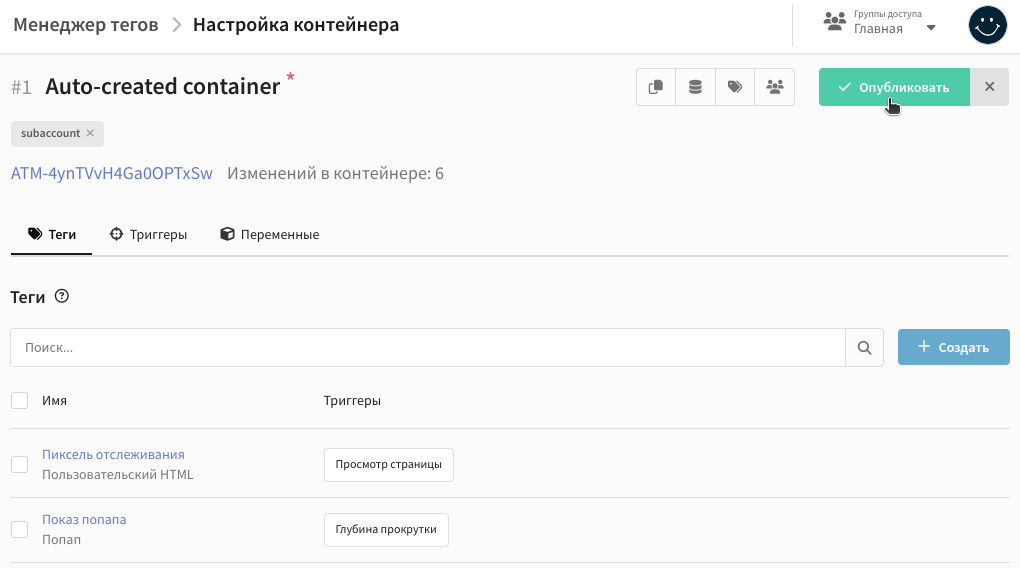
Task: Click the copy container icon
Action: (656, 87)
